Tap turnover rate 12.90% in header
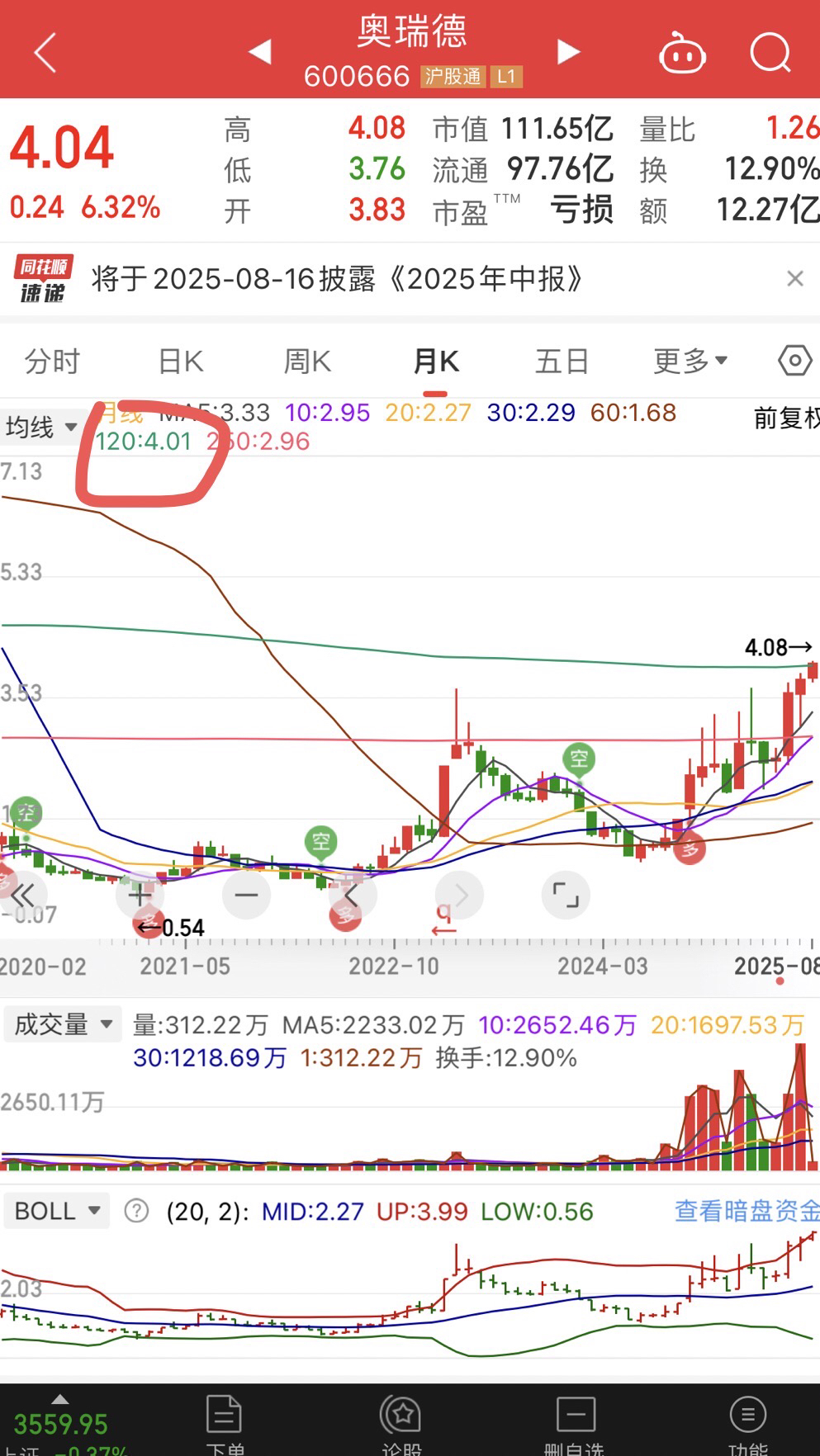Viewport: 820px width, 1456px height. pyautogui.click(x=771, y=169)
